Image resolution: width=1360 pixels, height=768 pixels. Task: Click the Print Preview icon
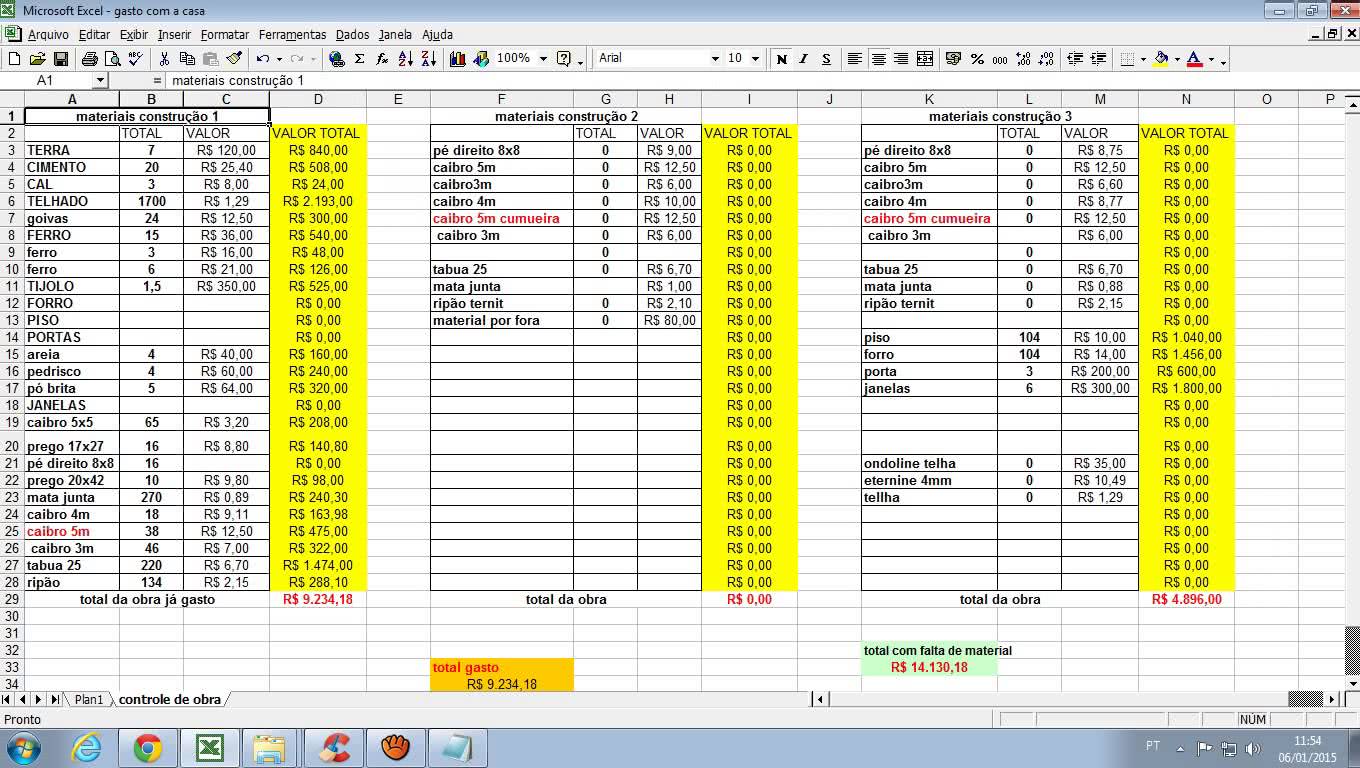click(113, 59)
